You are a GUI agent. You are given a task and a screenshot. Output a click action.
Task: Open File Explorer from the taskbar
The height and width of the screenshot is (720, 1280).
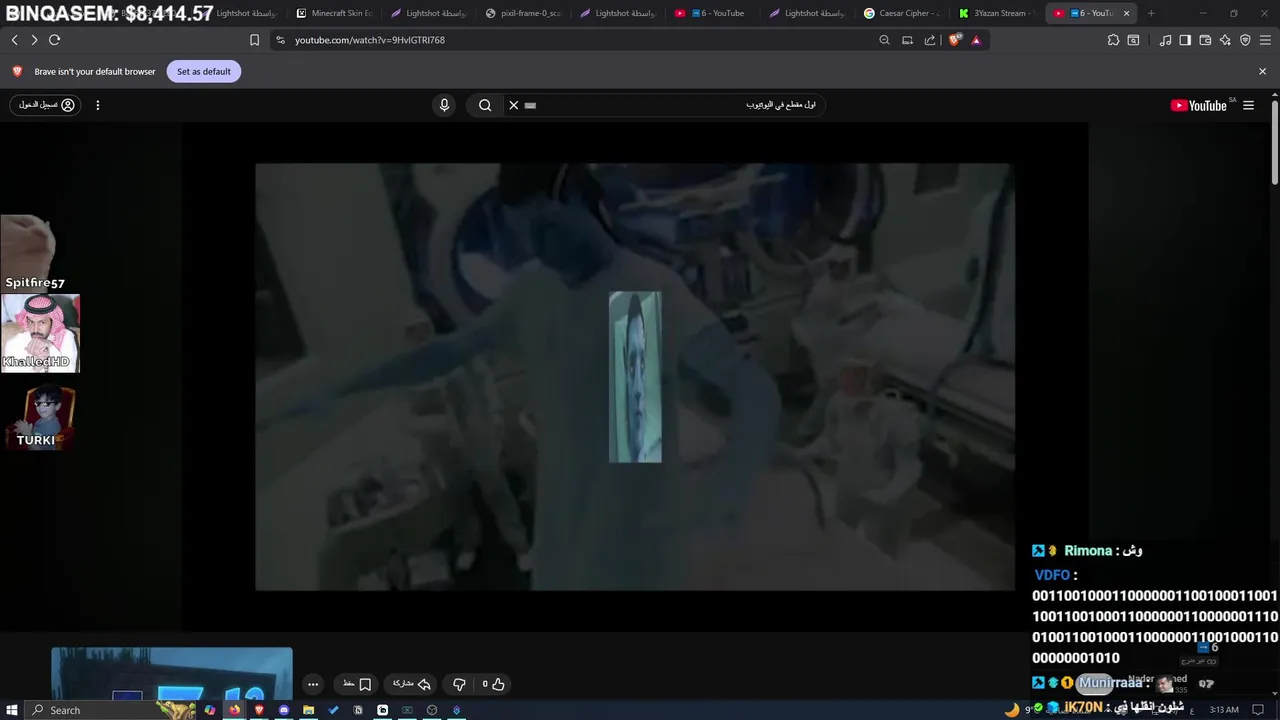[308, 710]
